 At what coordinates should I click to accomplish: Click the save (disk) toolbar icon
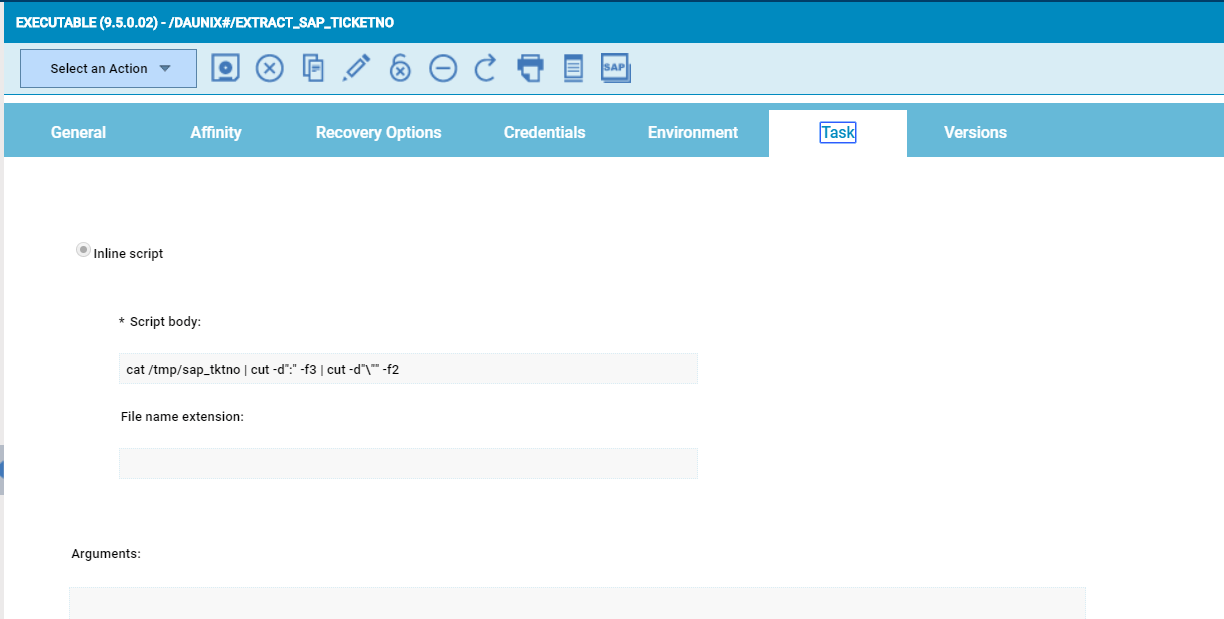(x=226, y=68)
